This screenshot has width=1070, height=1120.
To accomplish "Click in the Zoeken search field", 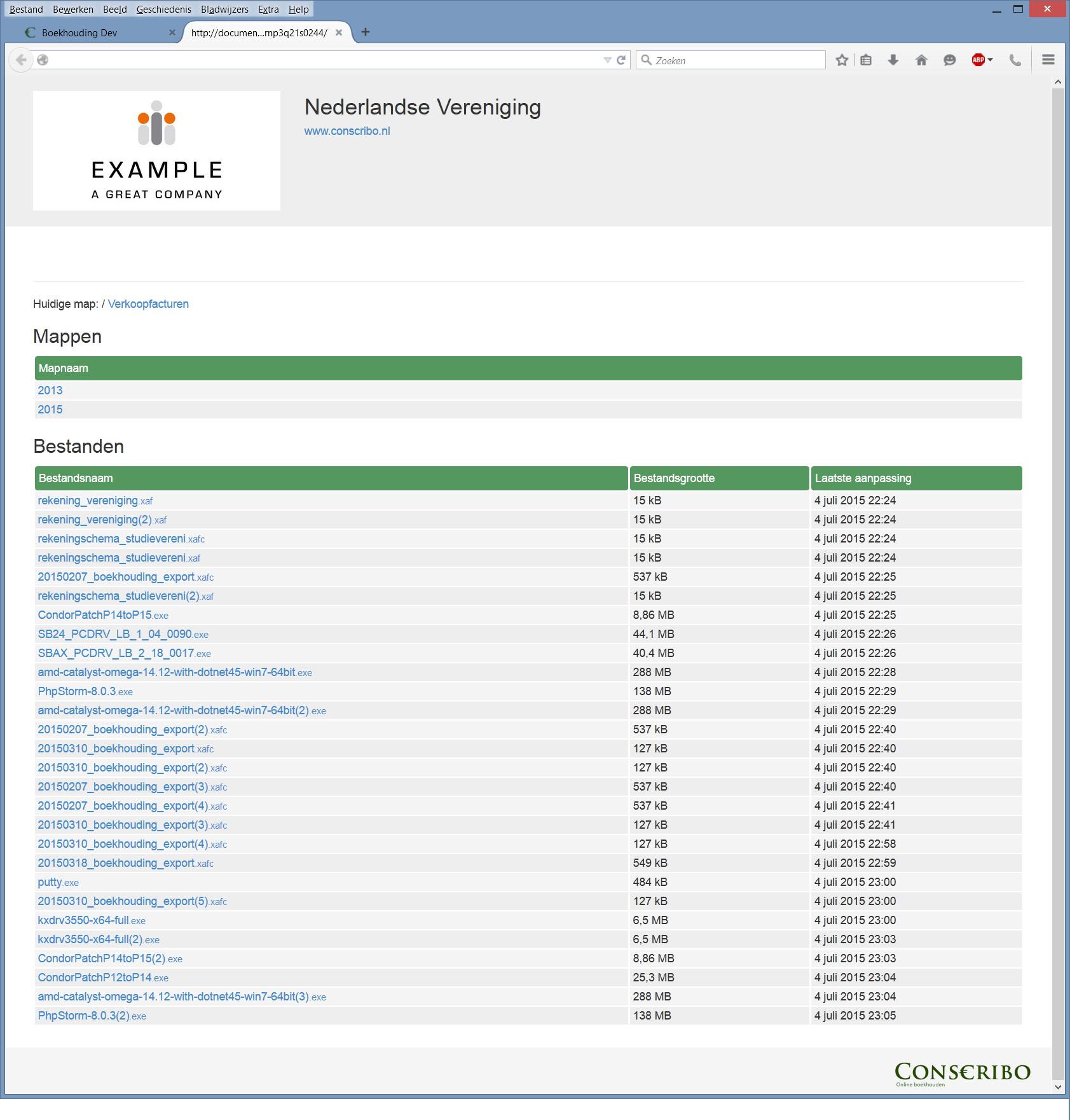I will point(730,60).
